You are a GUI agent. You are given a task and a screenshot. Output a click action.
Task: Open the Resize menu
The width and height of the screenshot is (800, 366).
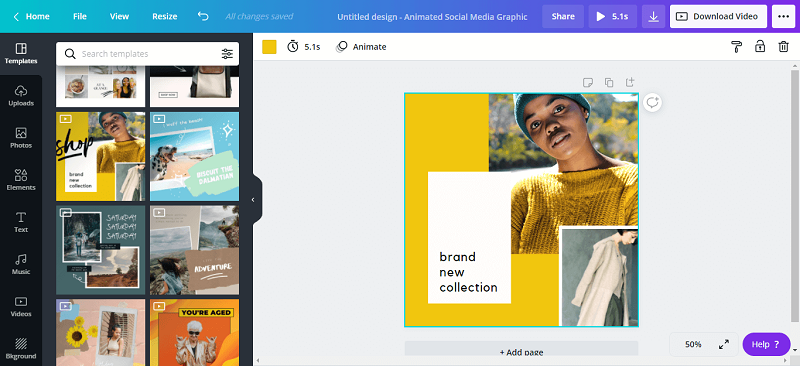point(165,16)
